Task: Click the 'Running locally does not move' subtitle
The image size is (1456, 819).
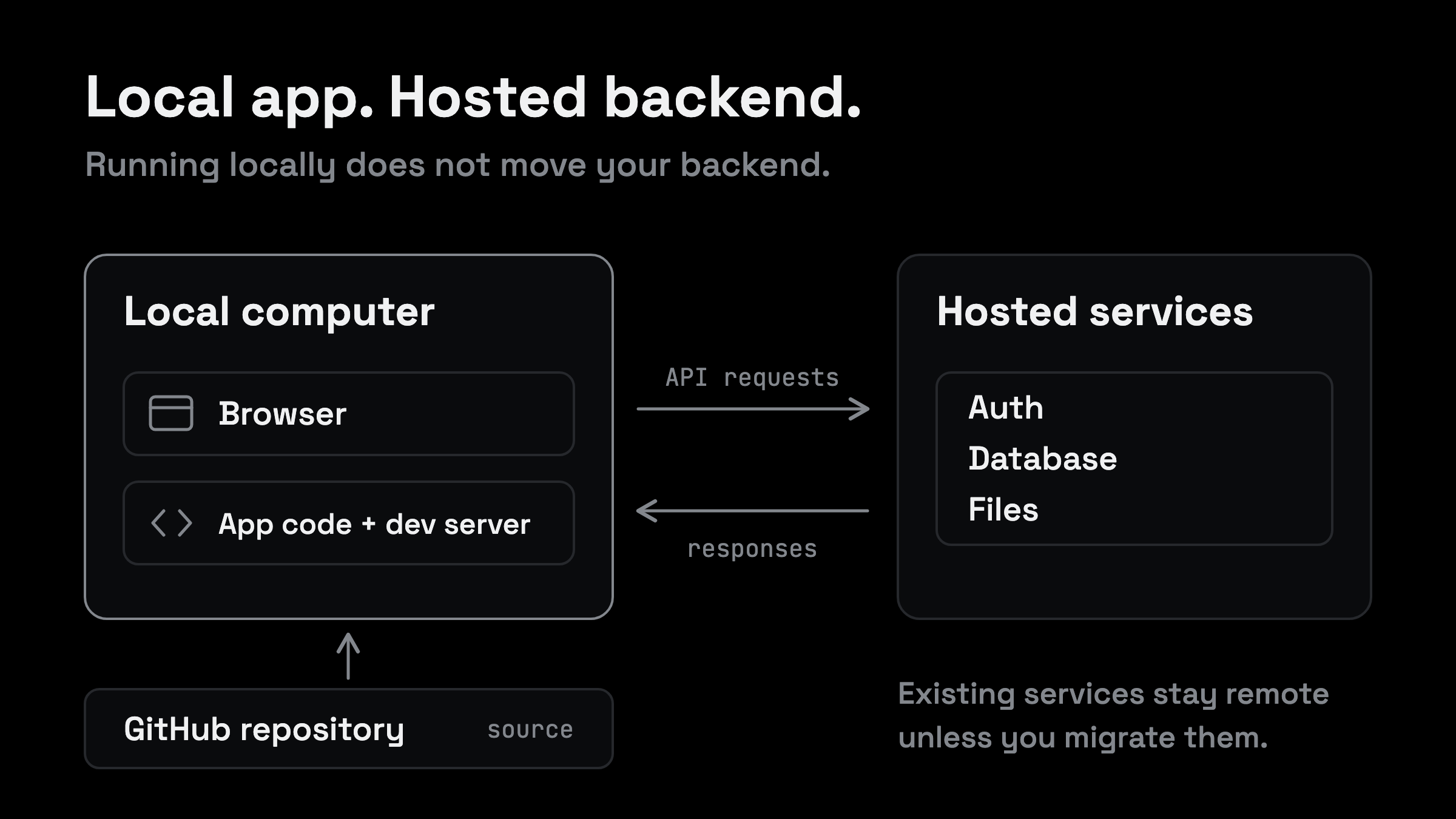Action: (457, 165)
